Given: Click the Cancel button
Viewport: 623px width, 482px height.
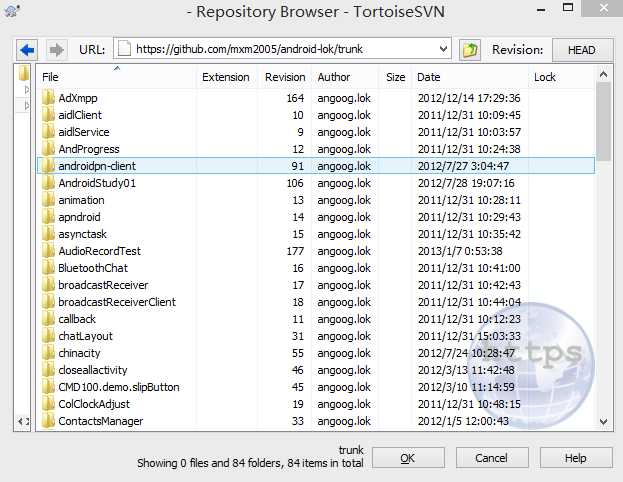Looking at the screenshot, I should 492,458.
